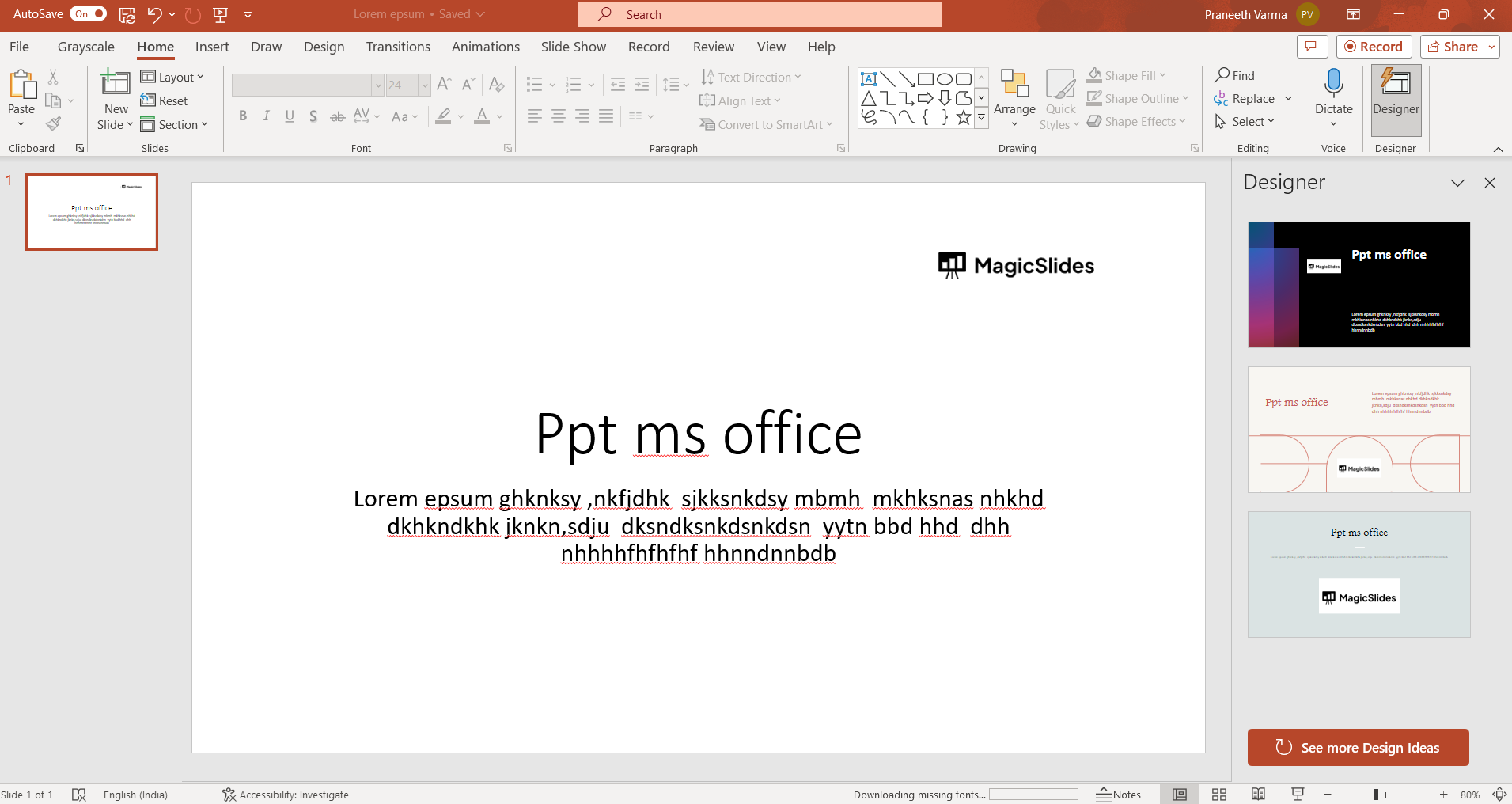
Task: Switch to the Insert tab
Action: tap(212, 47)
